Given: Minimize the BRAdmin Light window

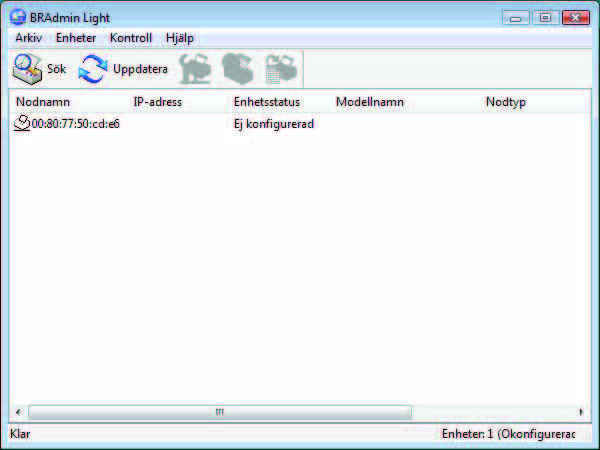Looking at the screenshot, I should pos(515,18).
